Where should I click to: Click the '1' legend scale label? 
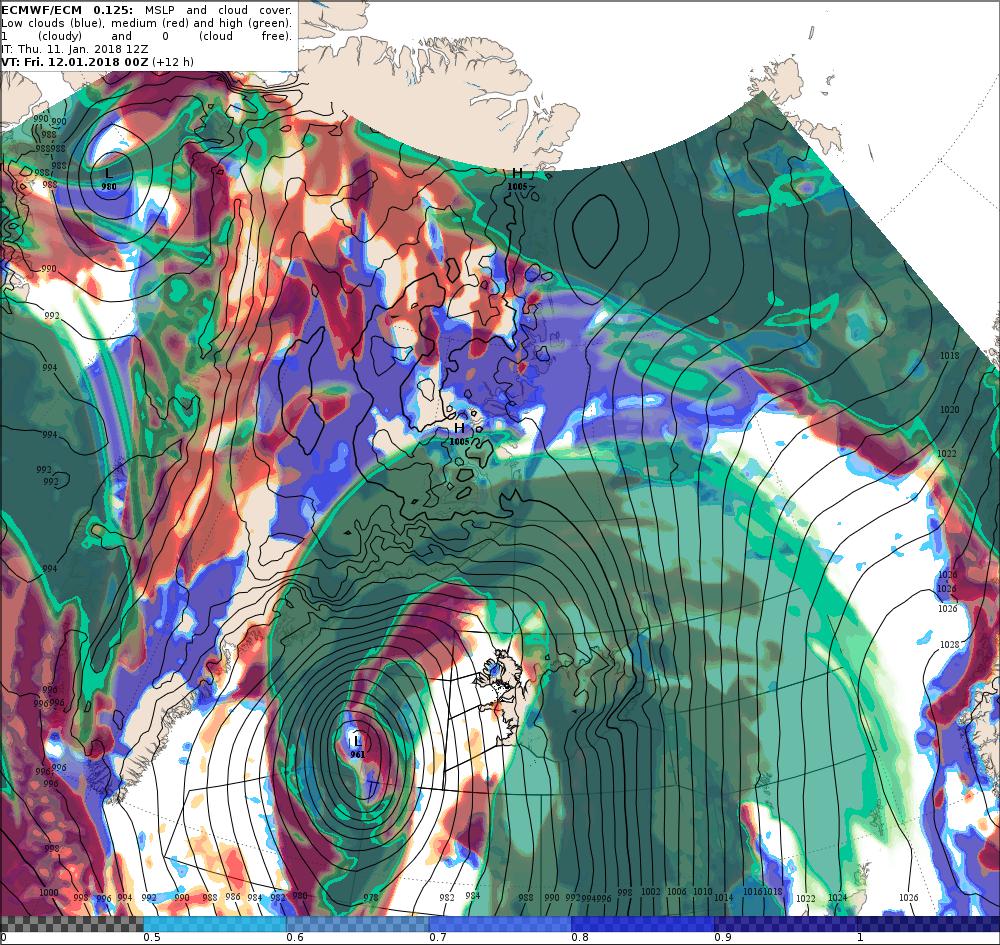[x=860, y=937]
